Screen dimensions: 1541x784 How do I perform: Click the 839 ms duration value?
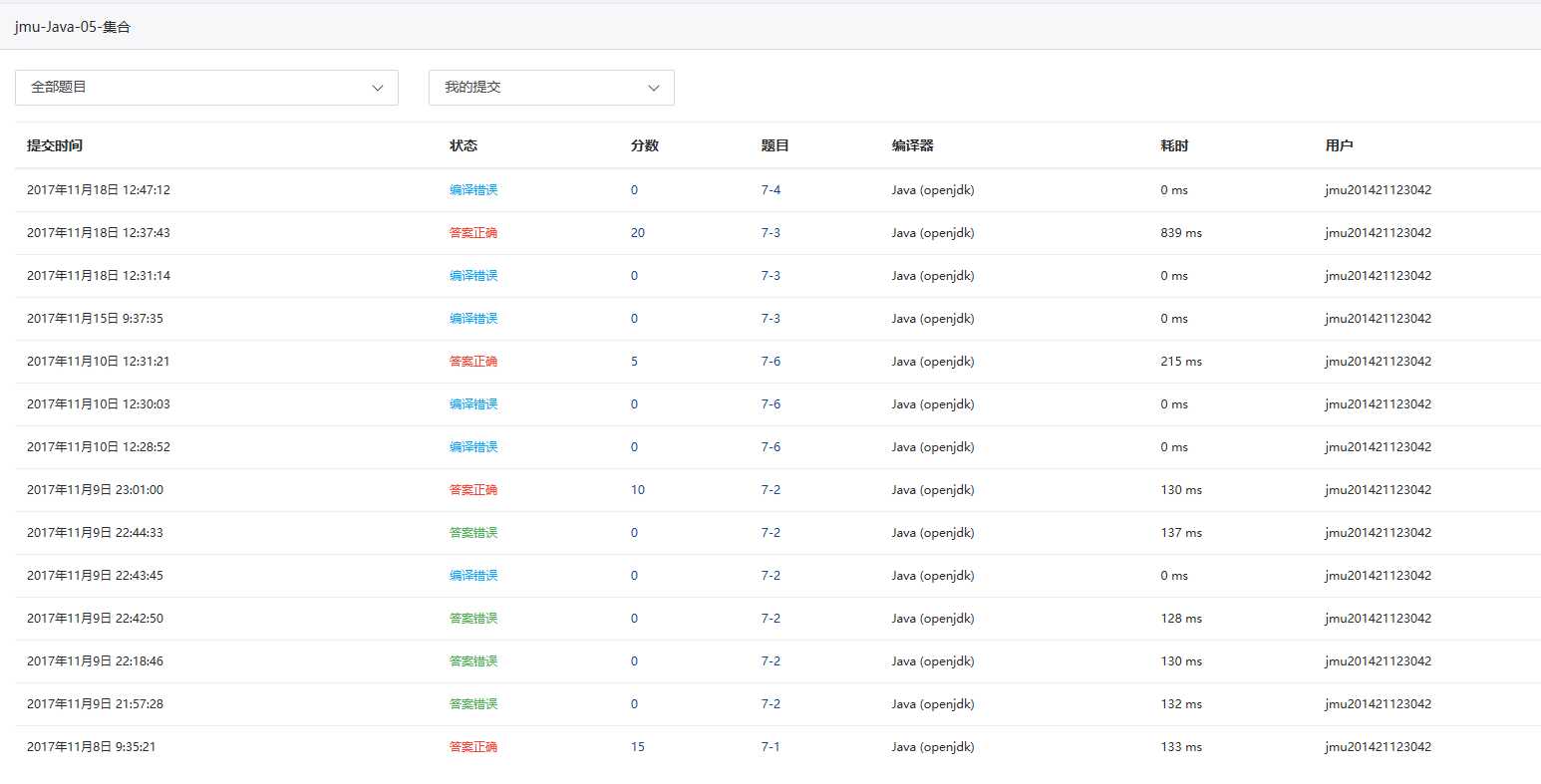click(1181, 233)
